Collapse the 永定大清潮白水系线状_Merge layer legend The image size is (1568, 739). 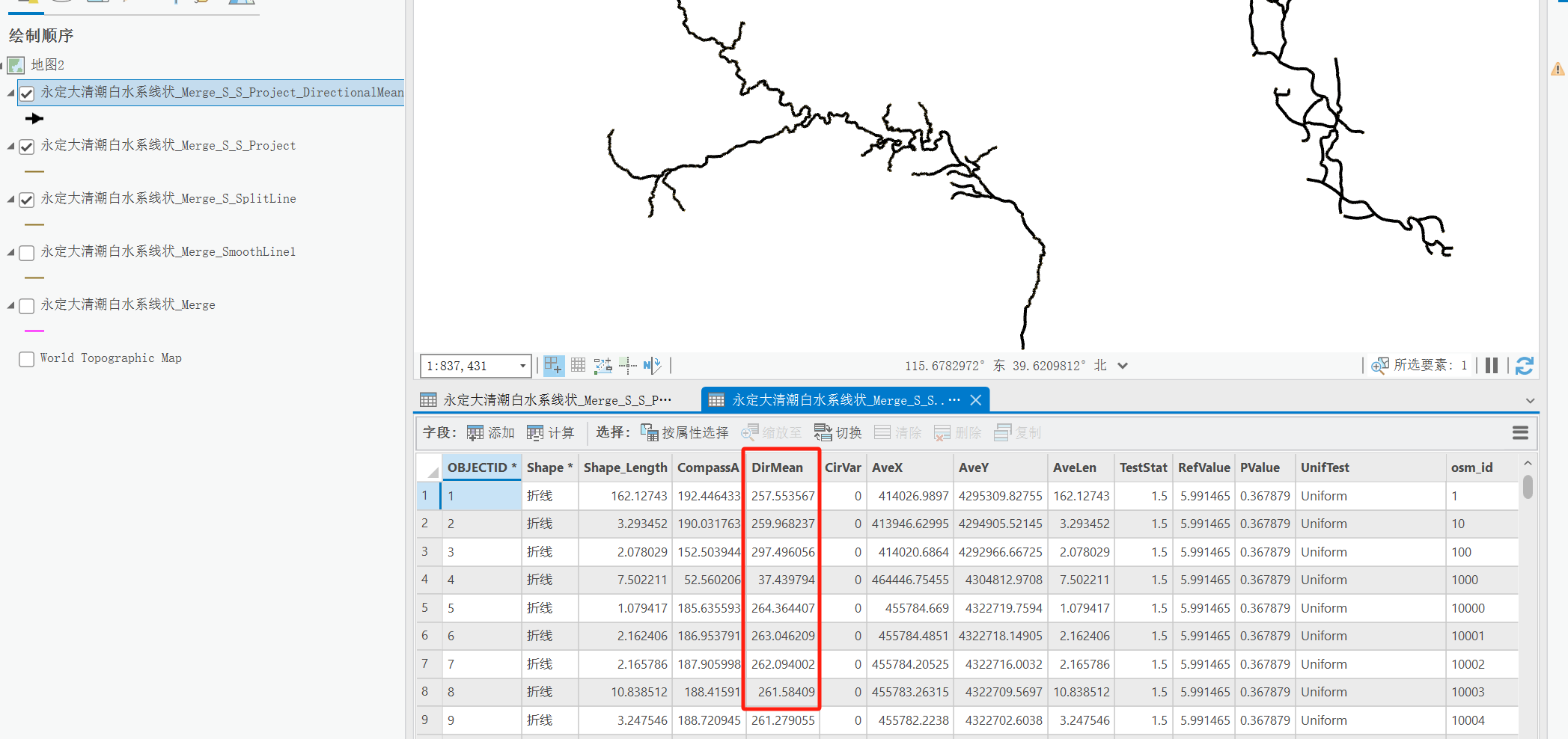click(x=10, y=306)
